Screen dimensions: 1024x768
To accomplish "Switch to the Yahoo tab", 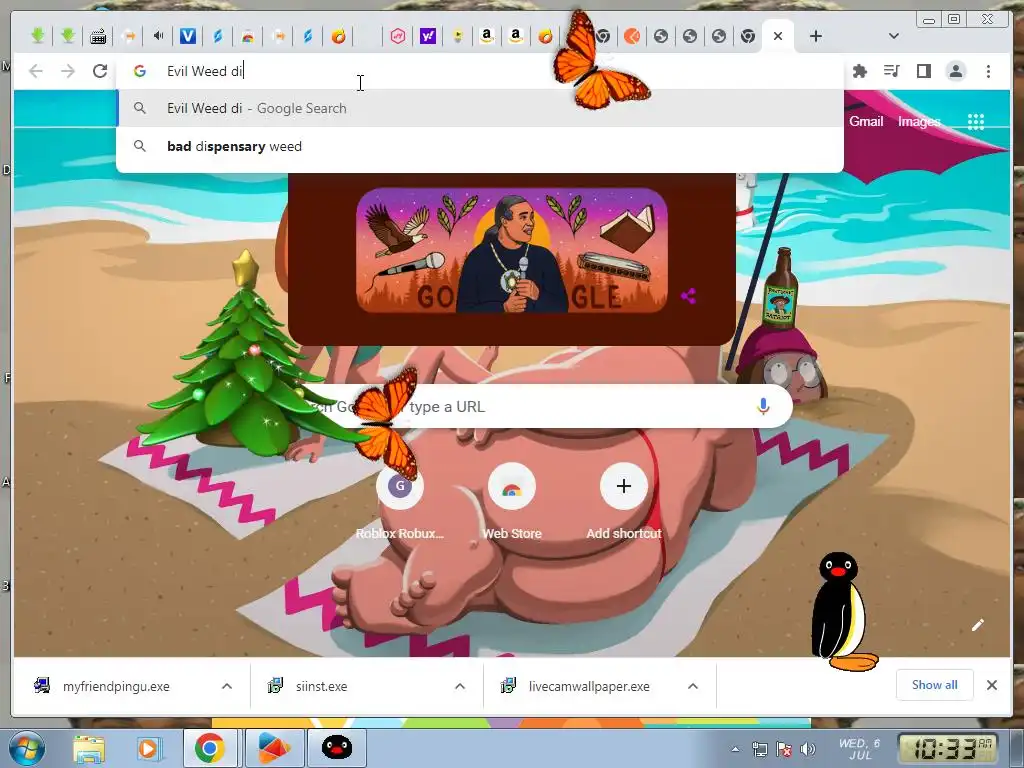I will [428, 36].
